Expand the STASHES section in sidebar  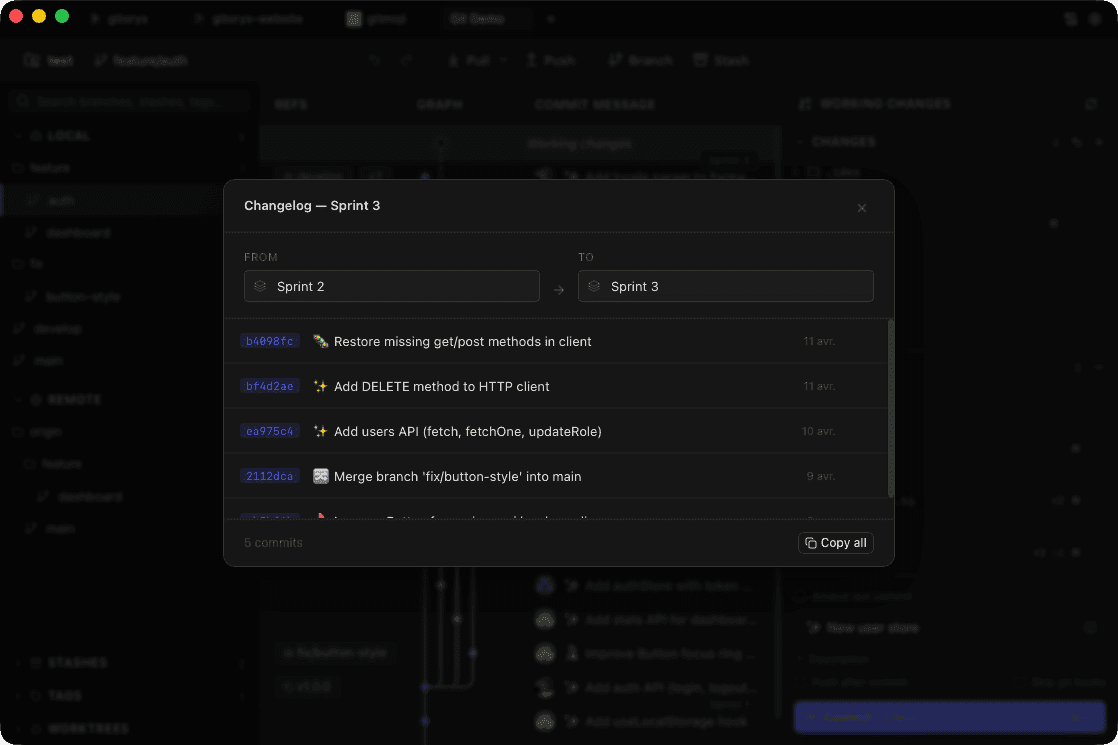pos(18,662)
